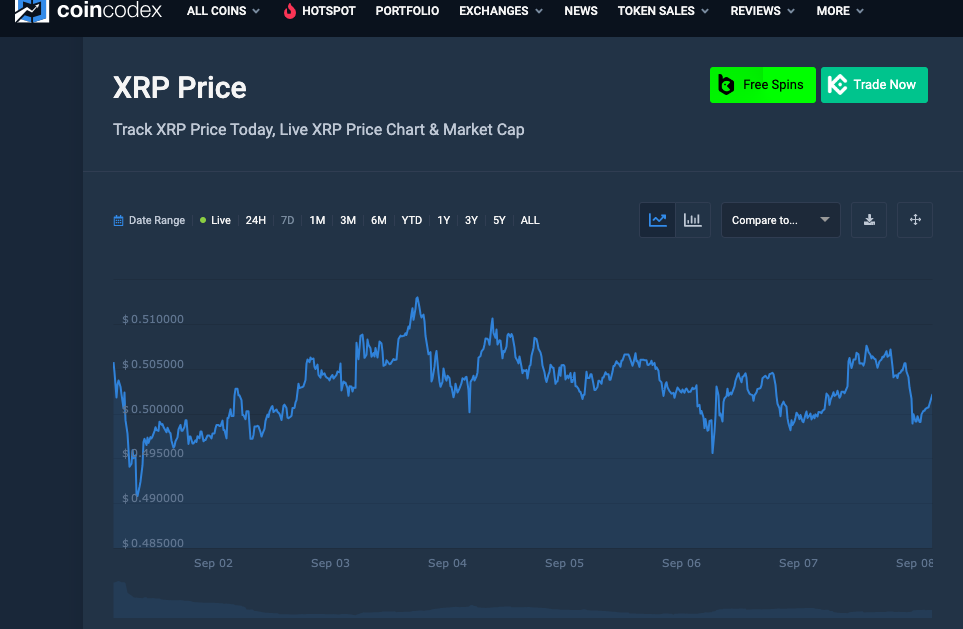Select the 3M time range

pos(348,221)
